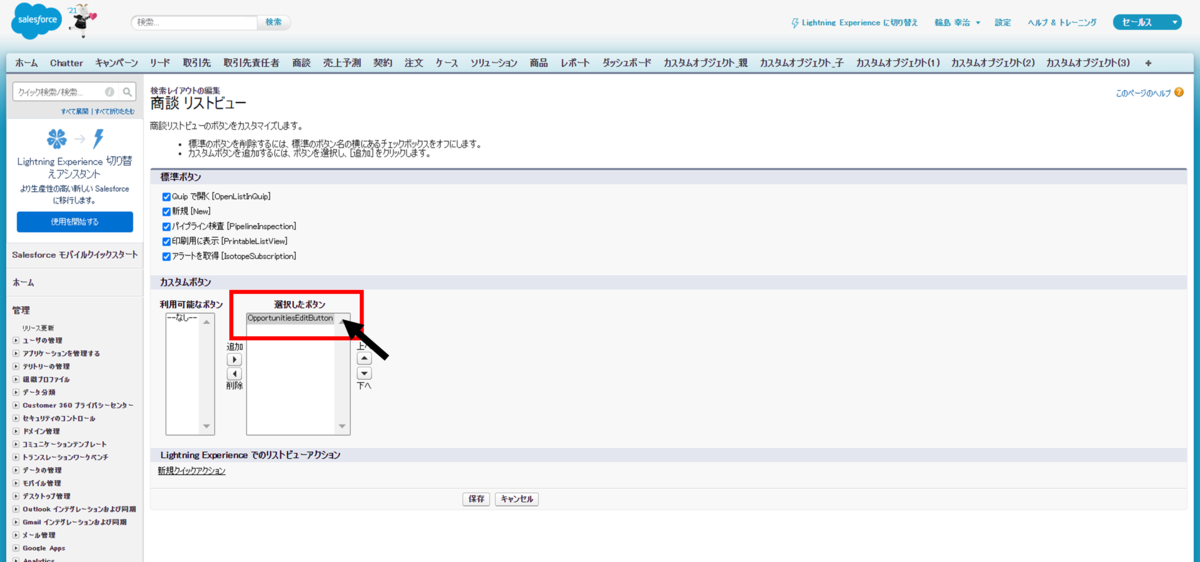Open the 設定 link in the header
This screenshot has width=1200, height=562.
(1003, 22)
